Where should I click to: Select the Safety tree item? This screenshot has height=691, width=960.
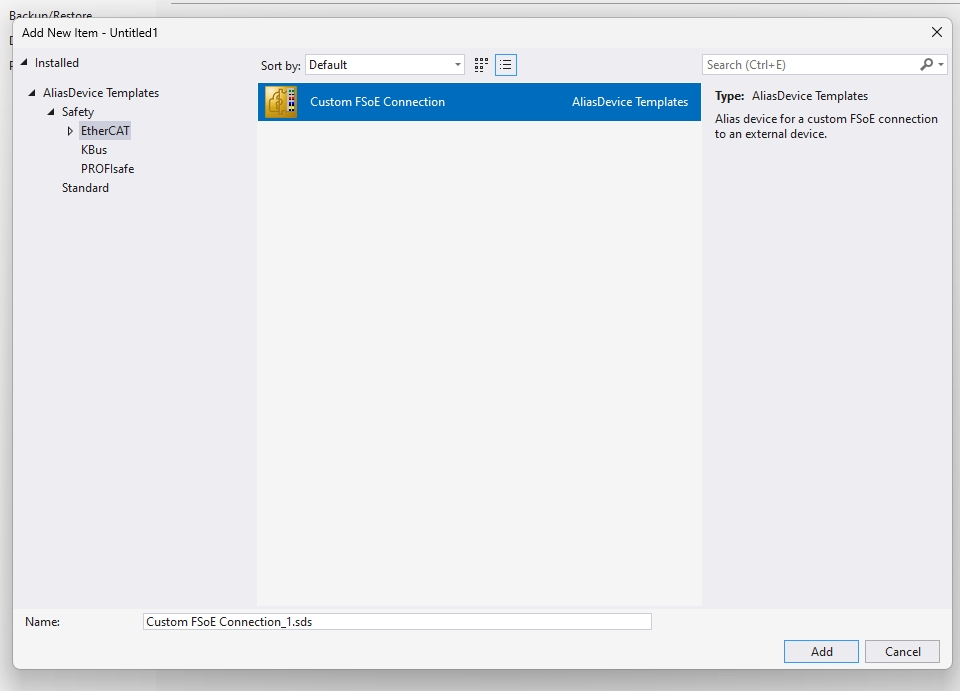click(78, 112)
